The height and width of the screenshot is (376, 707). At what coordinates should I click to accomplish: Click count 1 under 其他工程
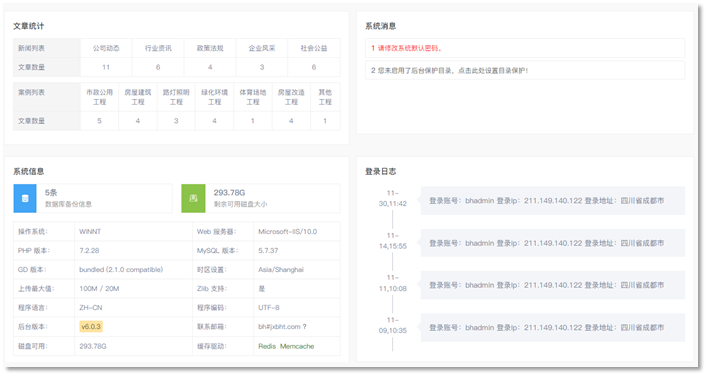(325, 121)
